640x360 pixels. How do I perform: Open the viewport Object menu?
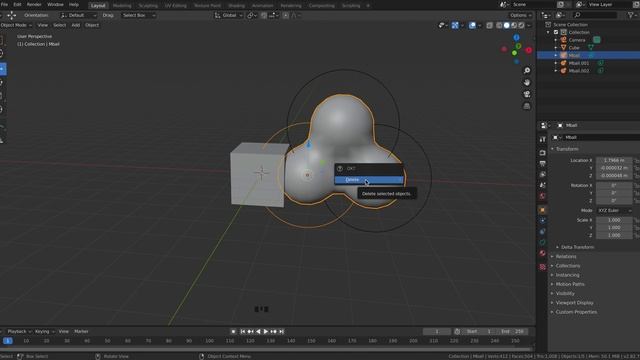[x=92, y=25]
